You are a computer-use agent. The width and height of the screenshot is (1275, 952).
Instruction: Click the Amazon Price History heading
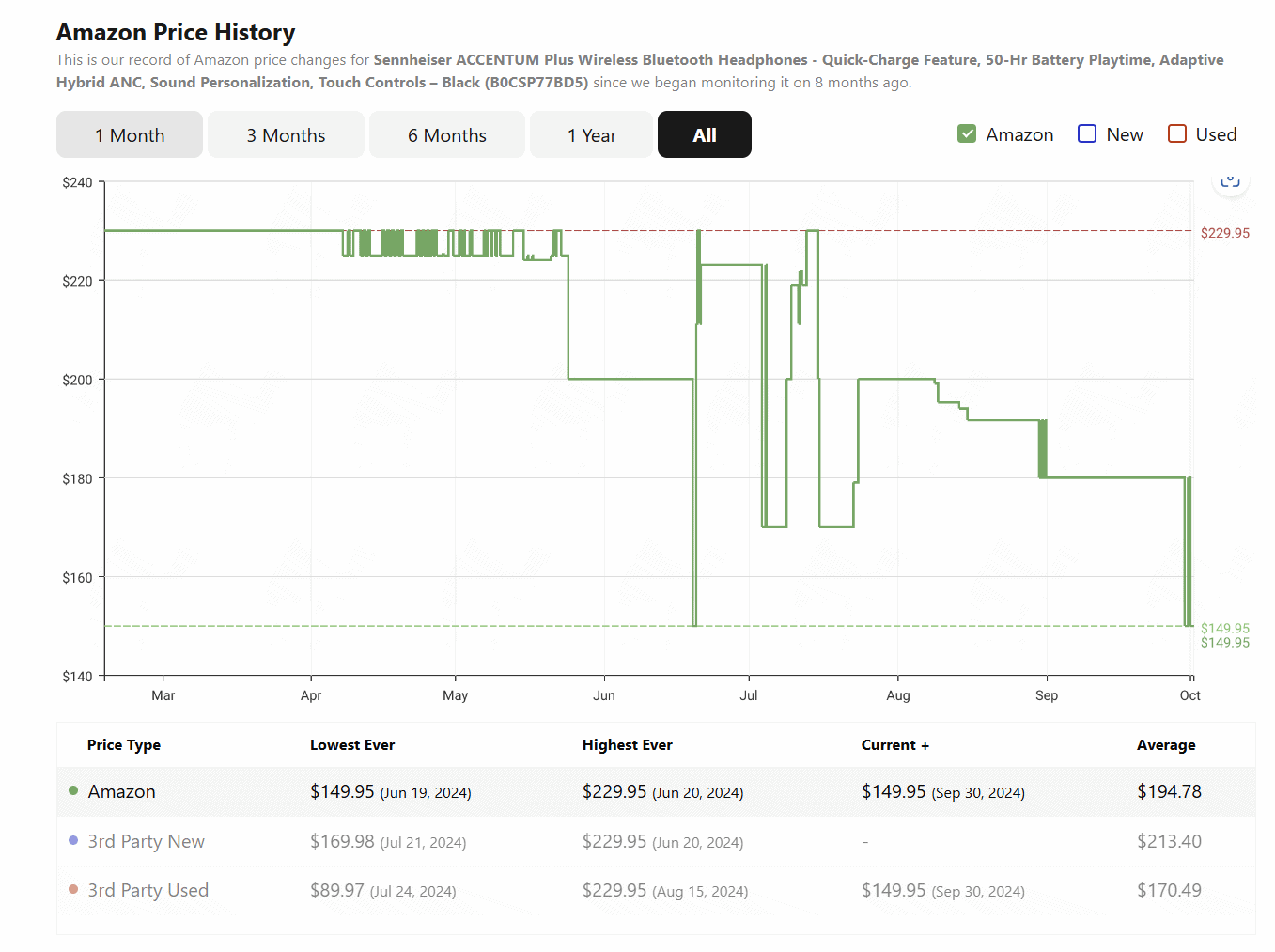[x=176, y=32]
